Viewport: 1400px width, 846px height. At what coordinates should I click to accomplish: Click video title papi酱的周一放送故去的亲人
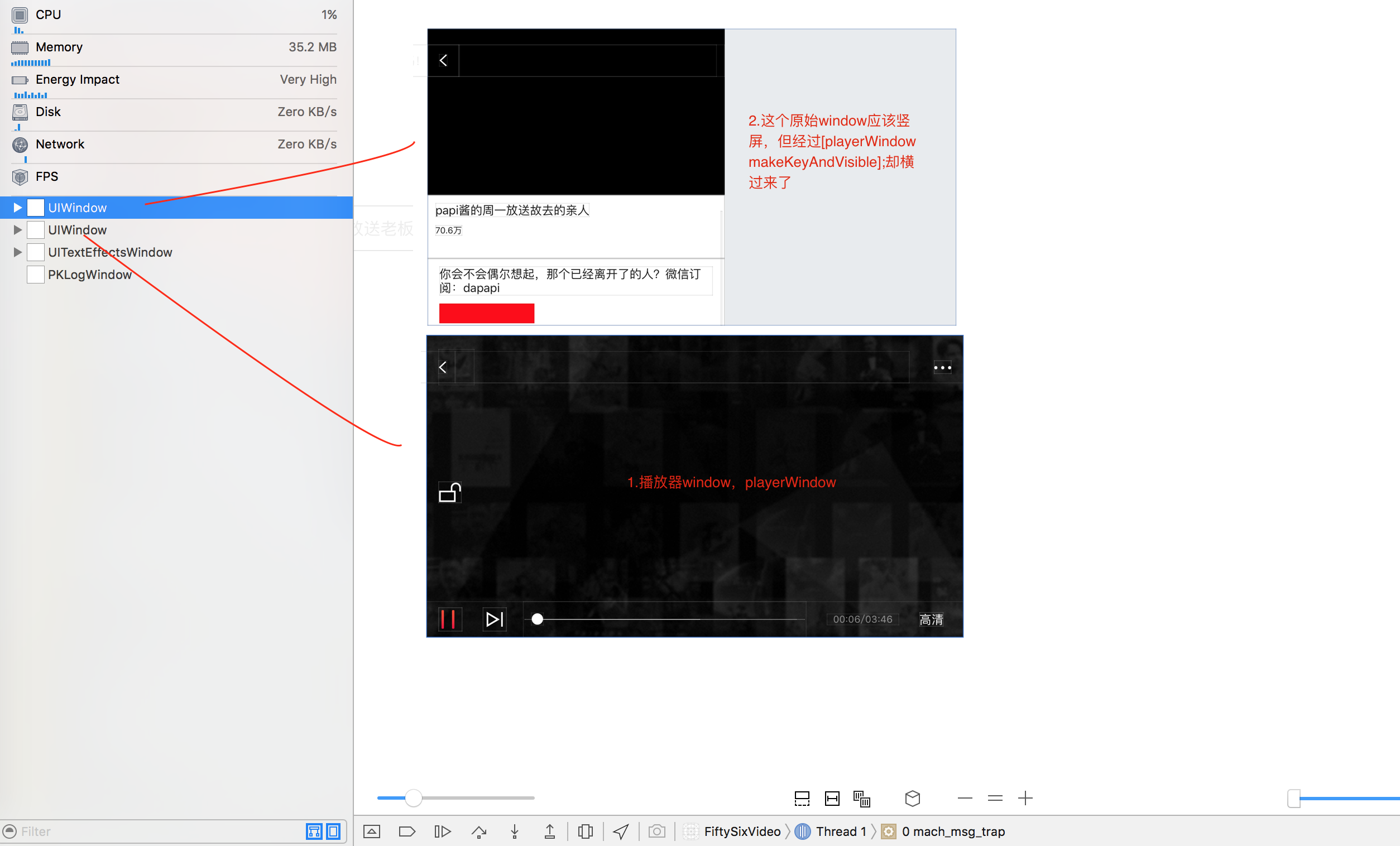(512, 210)
